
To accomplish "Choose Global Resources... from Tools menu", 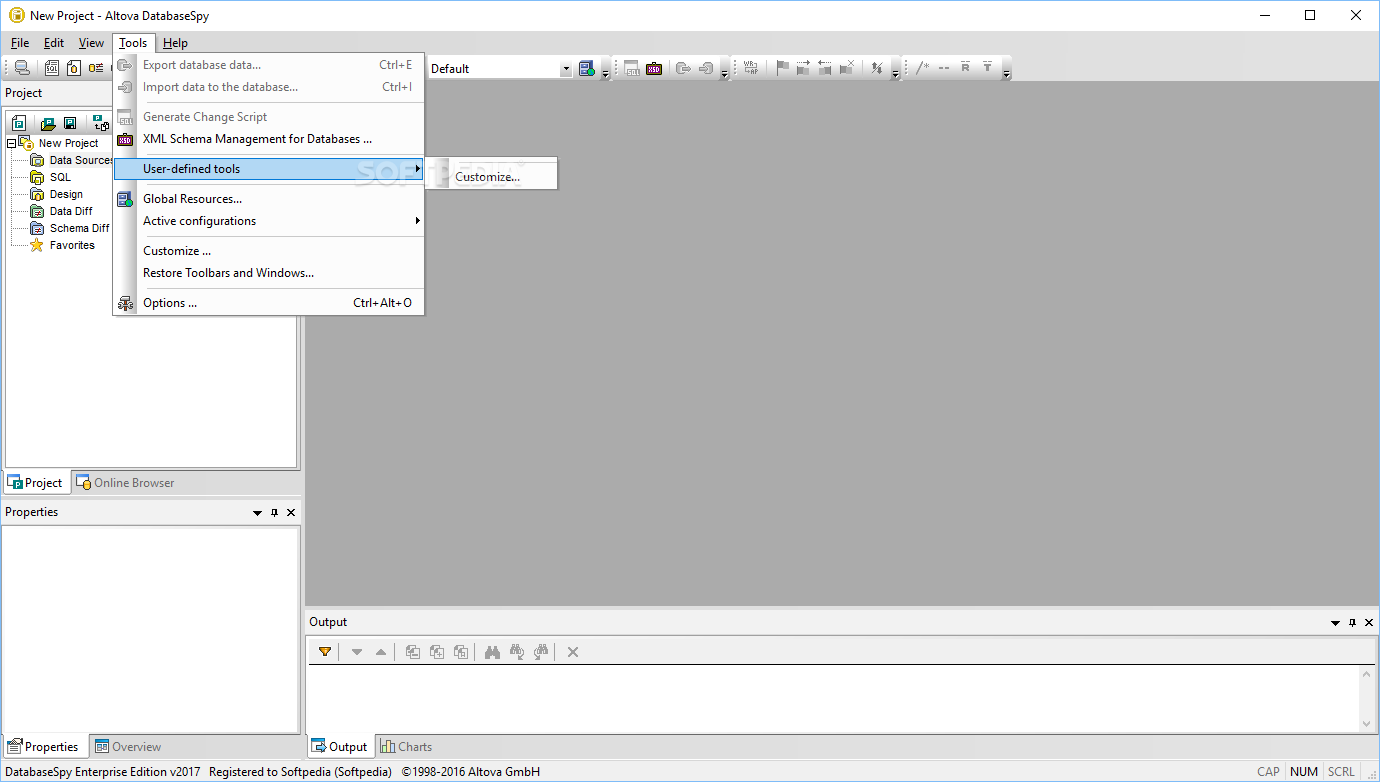I will [x=270, y=199].
